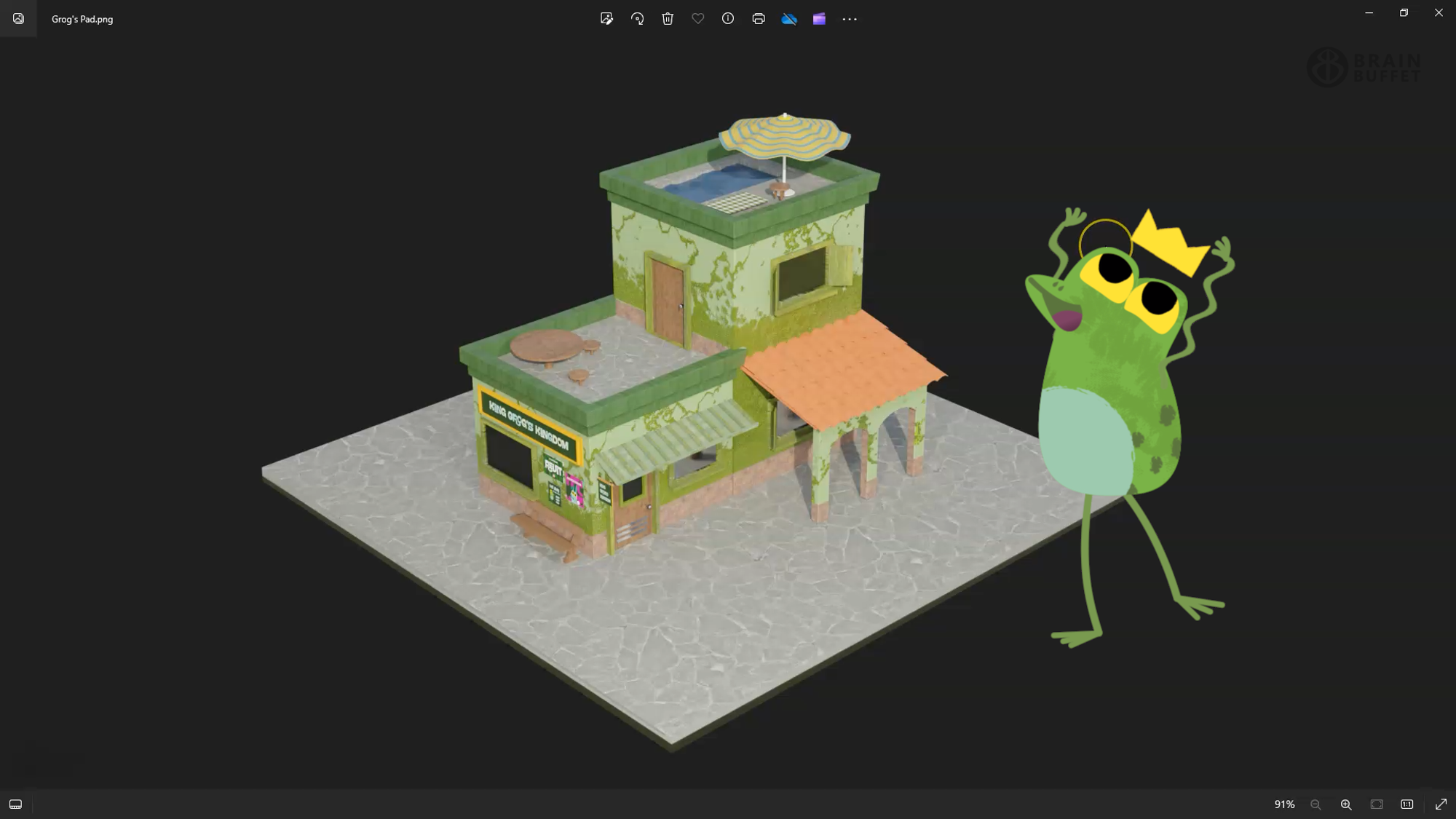
Task: Open the photo in Clipchamp
Action: (x=819, y=19)
